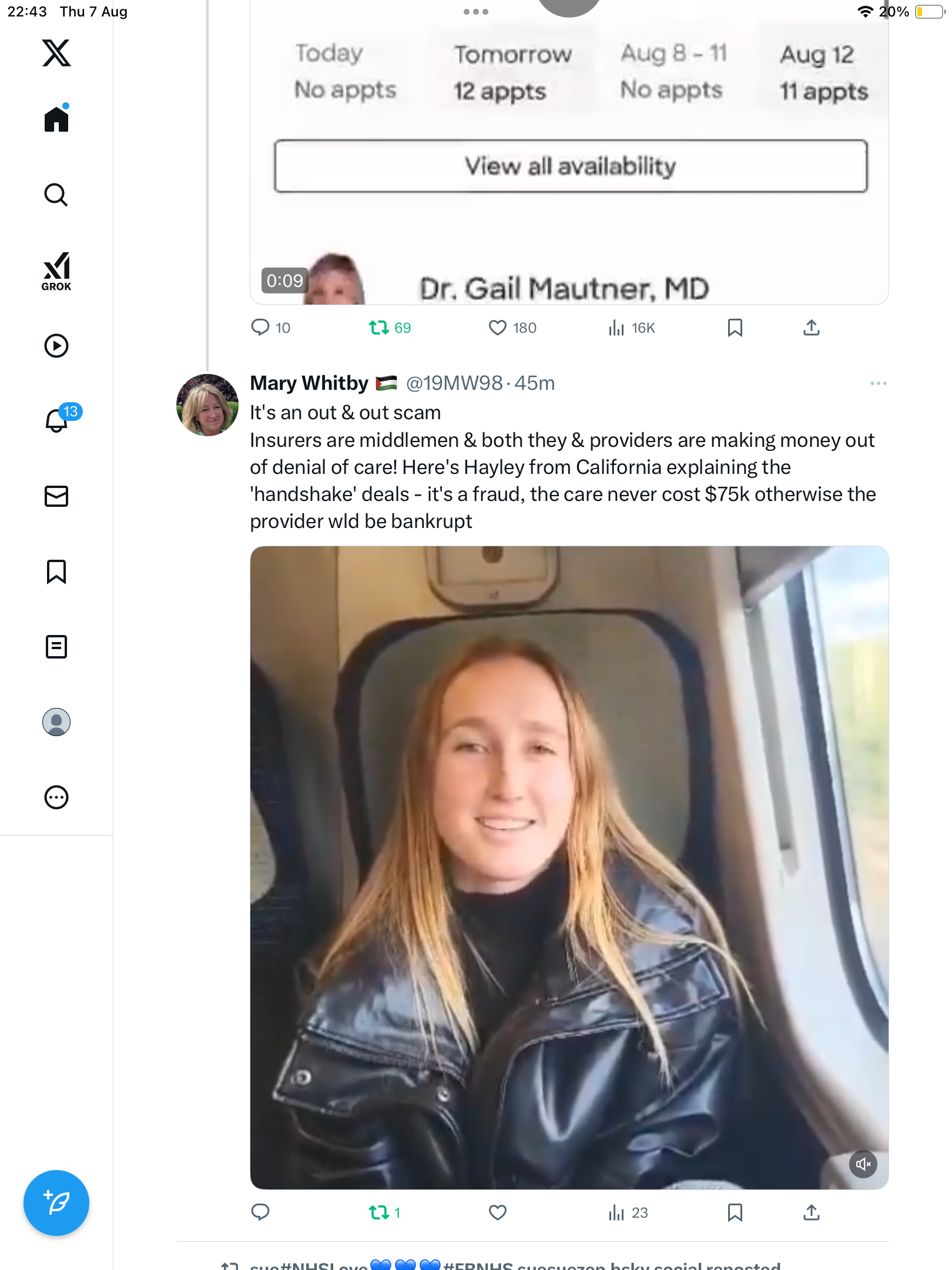This screenshot has width=952, height=1270.
Task: Open Bookmarks in the sidebar
Action: click(56, 571)
